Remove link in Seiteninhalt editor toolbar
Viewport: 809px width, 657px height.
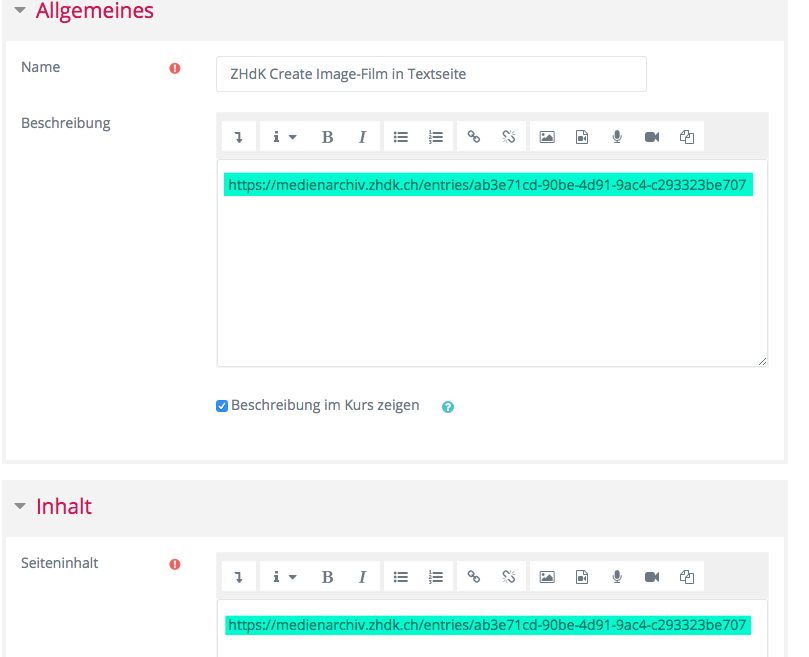click(x=508, y=576)
